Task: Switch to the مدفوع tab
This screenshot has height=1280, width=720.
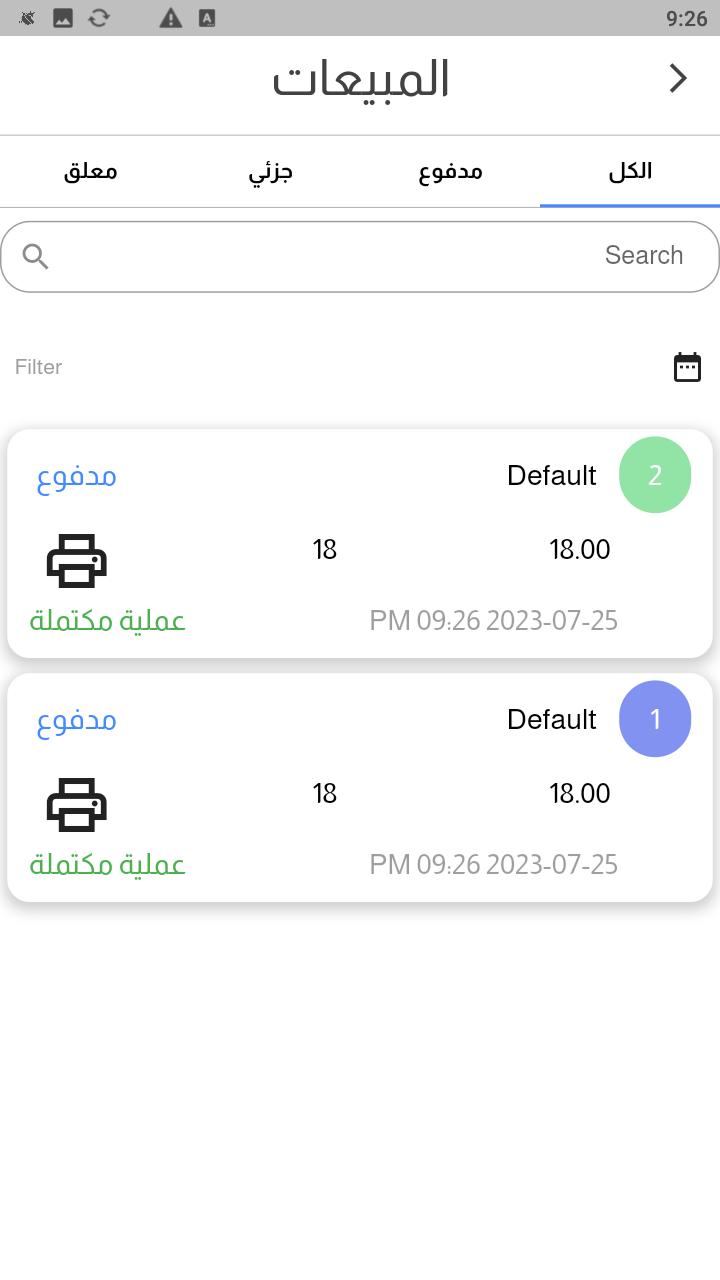Action: 450,171
